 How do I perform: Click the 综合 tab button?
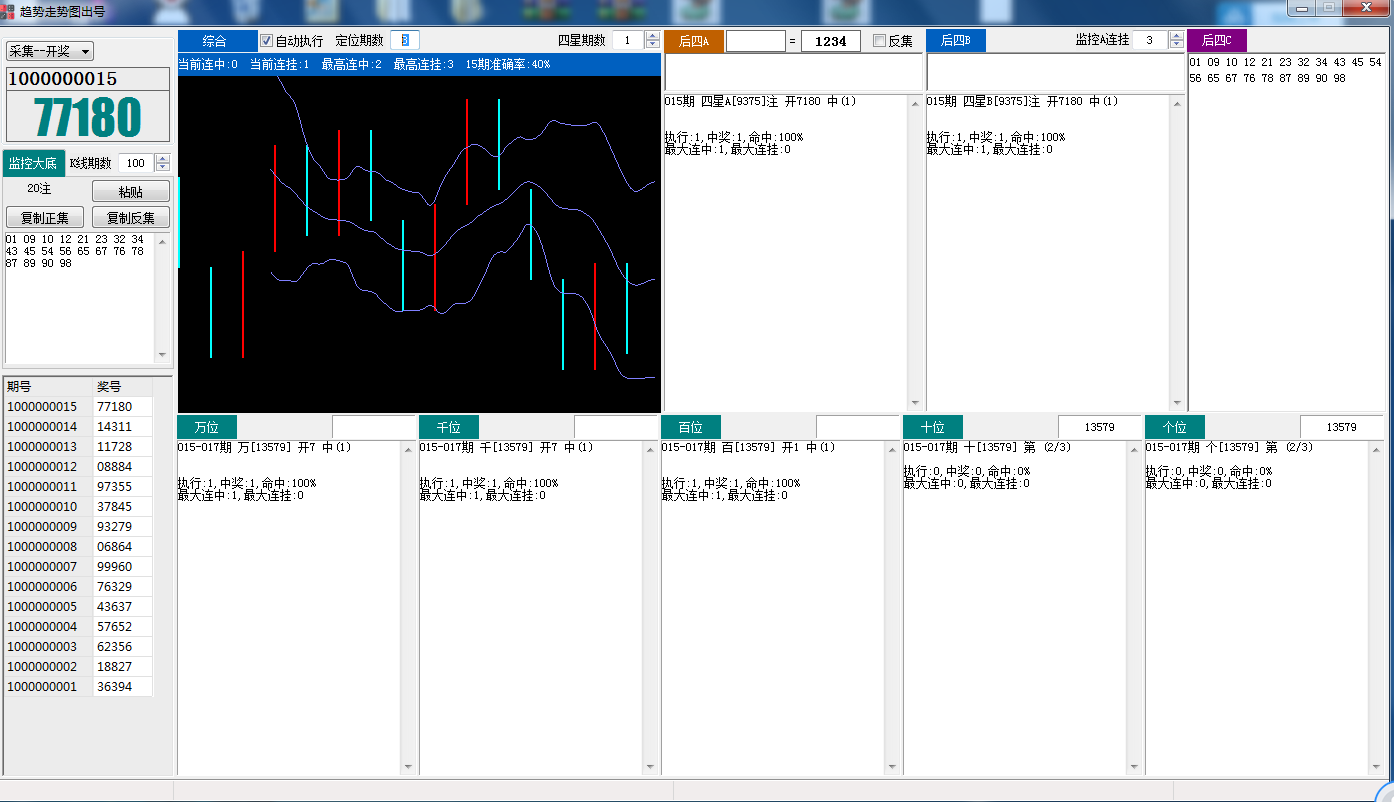point(217,41)
